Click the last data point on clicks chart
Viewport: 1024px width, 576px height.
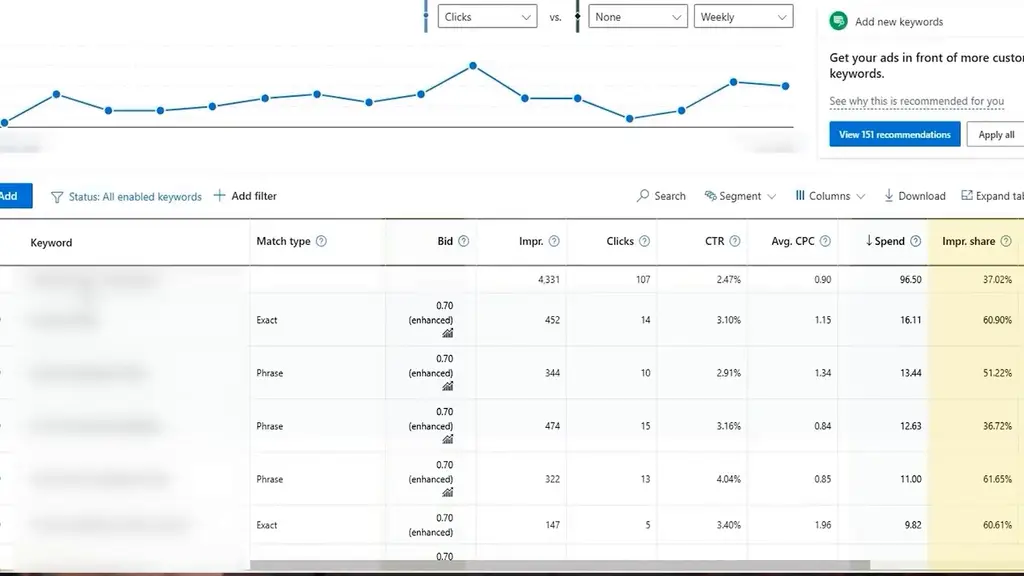click(786, 86)
